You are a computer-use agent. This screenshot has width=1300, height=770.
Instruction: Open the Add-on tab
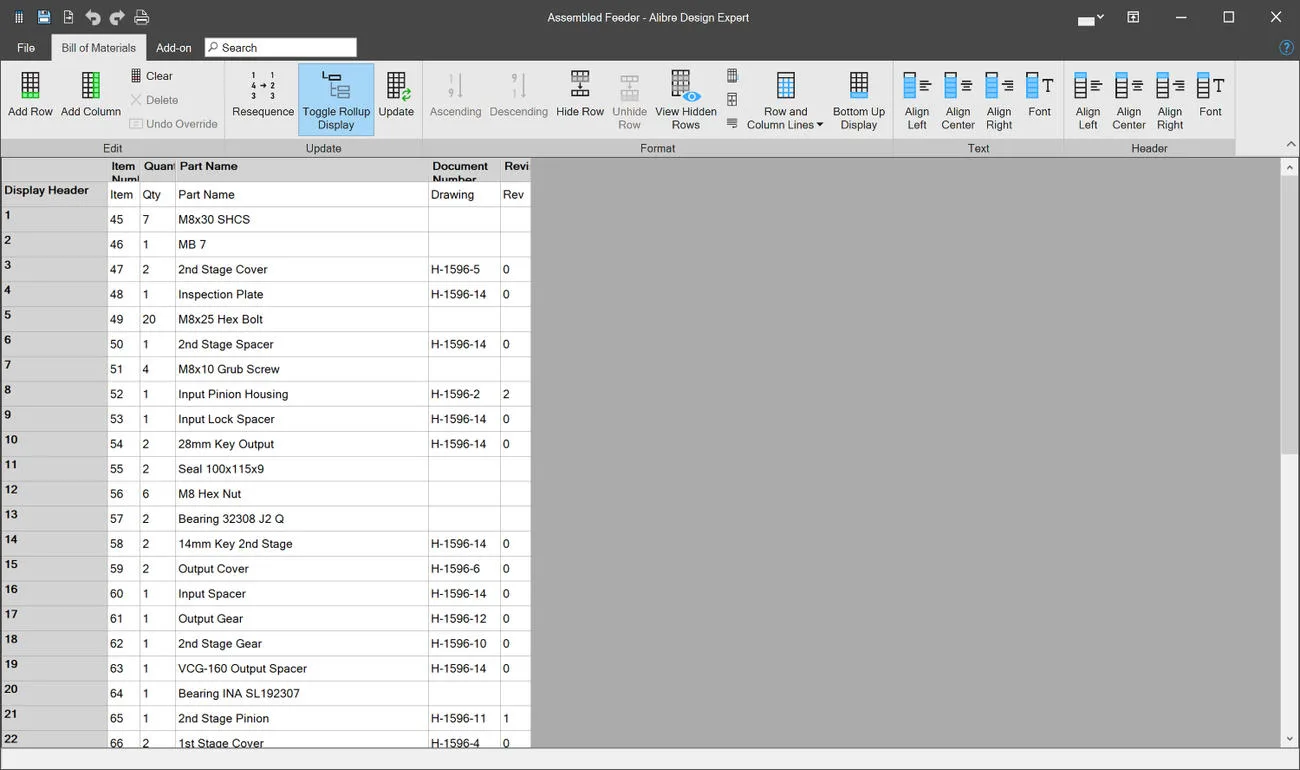174,48
